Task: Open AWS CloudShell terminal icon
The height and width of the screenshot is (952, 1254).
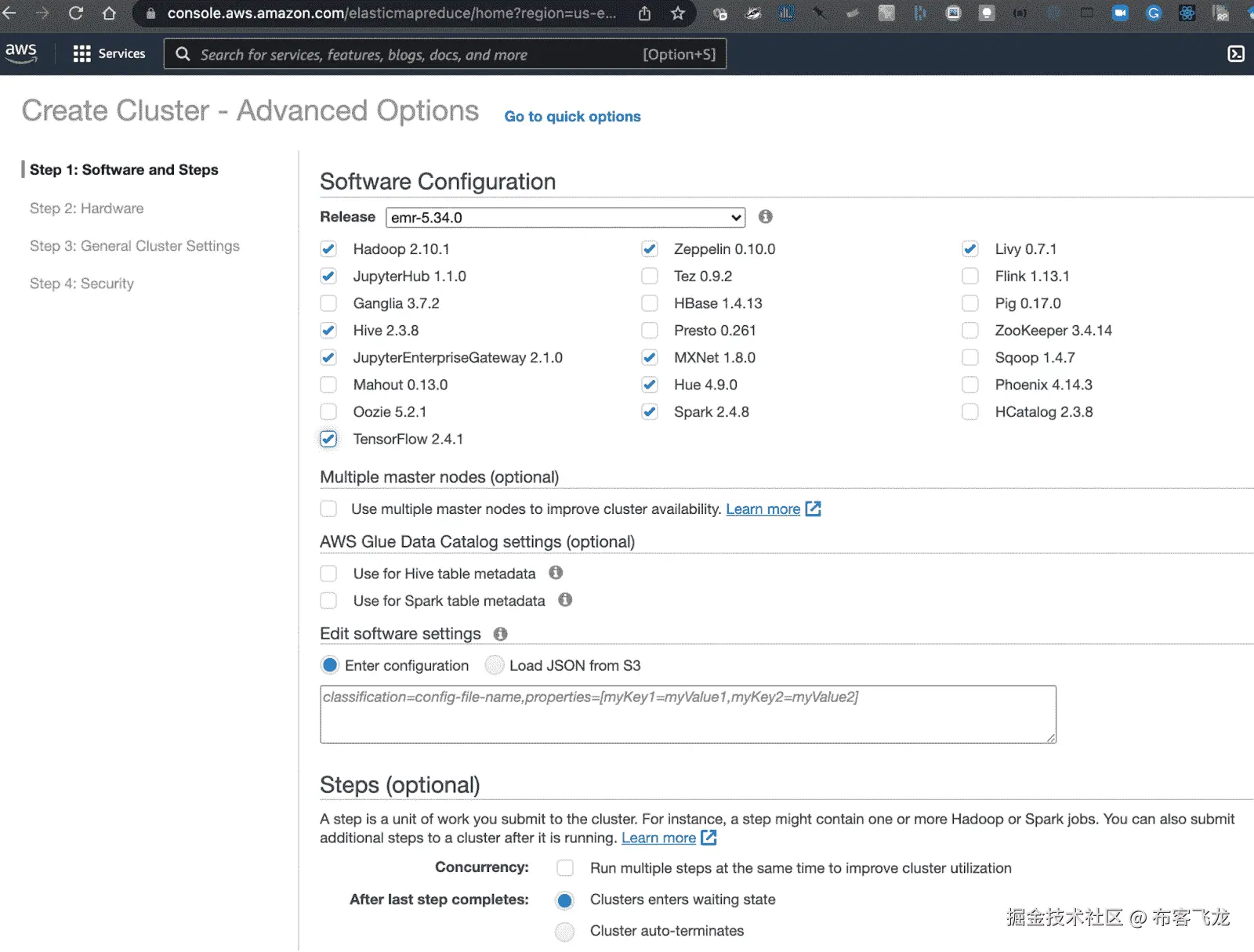Action: pyautogui.click(x=1235, y=53)
